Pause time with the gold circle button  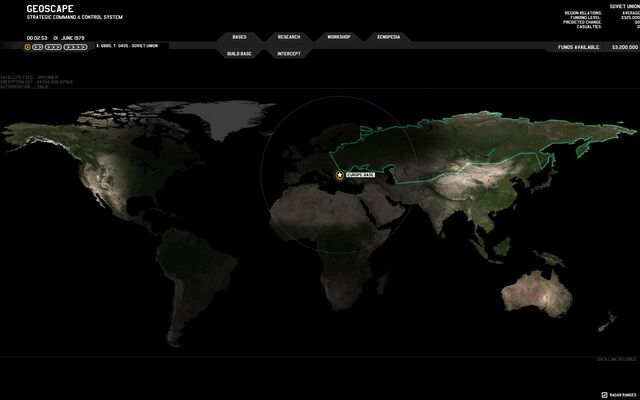tap(27, 47)
